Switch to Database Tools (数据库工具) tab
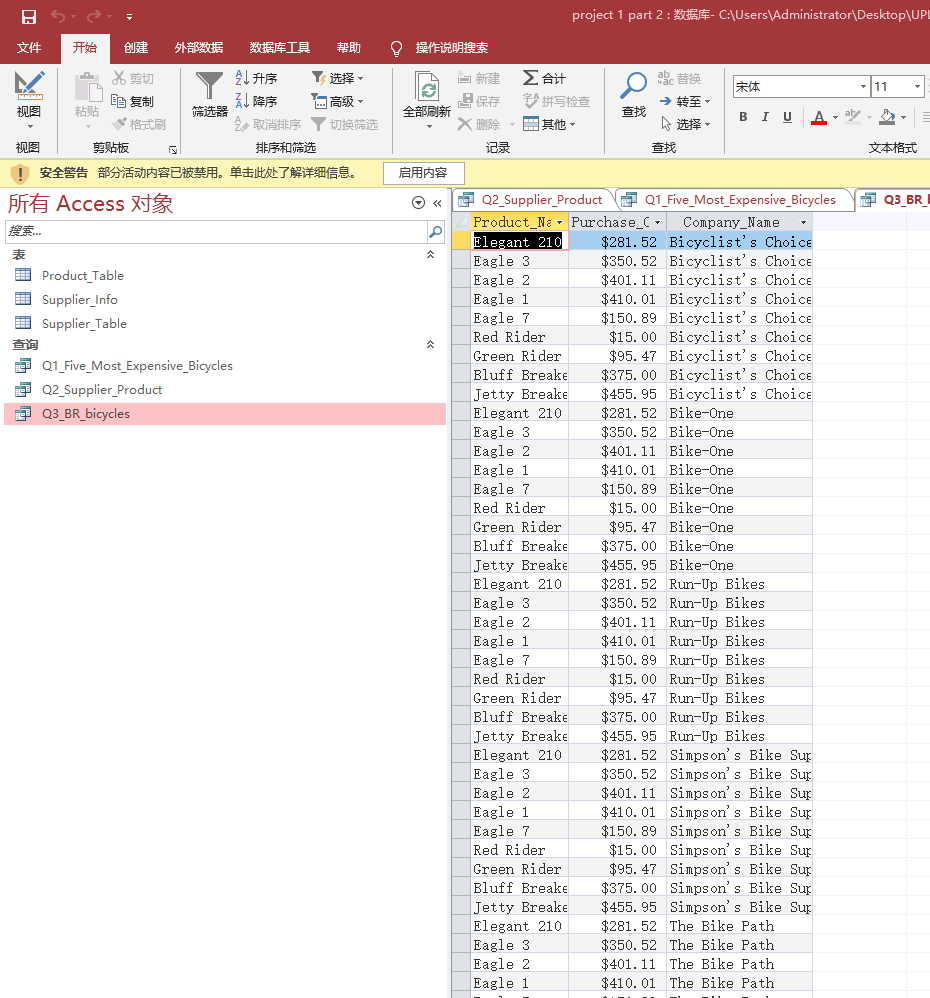This screenshot has height=998, width=930. 279,48
